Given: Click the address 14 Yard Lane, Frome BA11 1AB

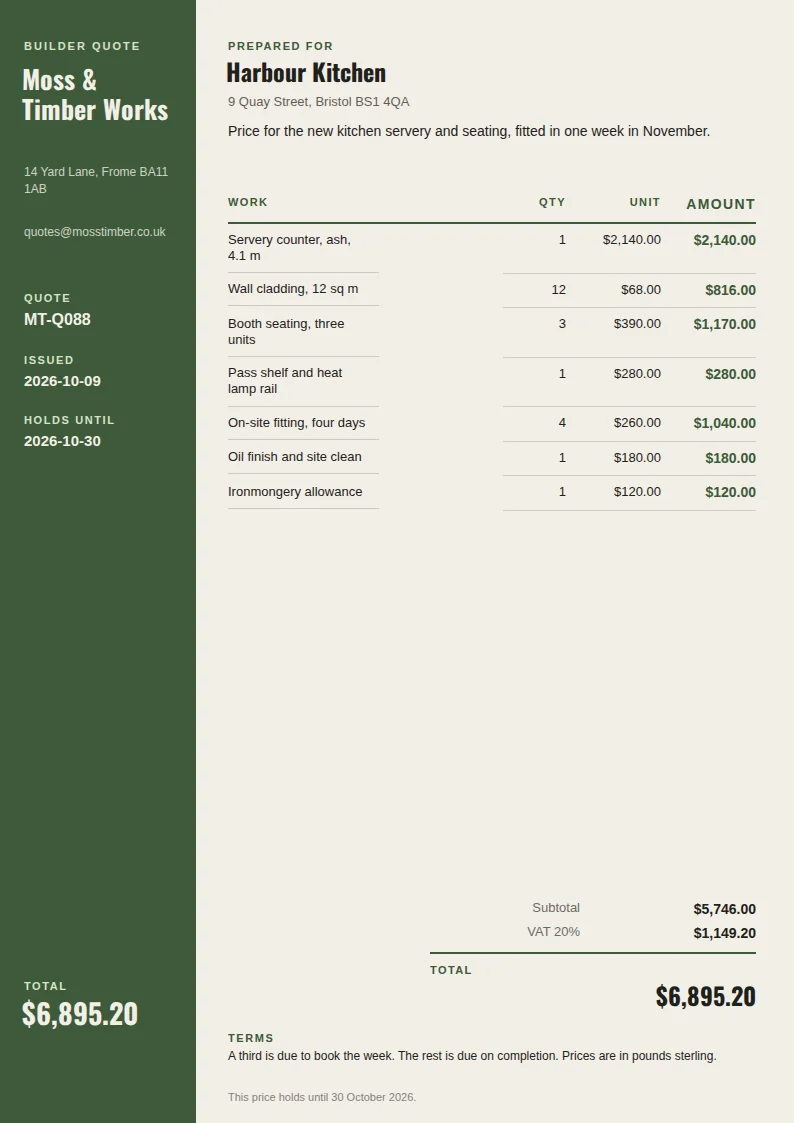Looking at the screenshot, I should point(96,180).
